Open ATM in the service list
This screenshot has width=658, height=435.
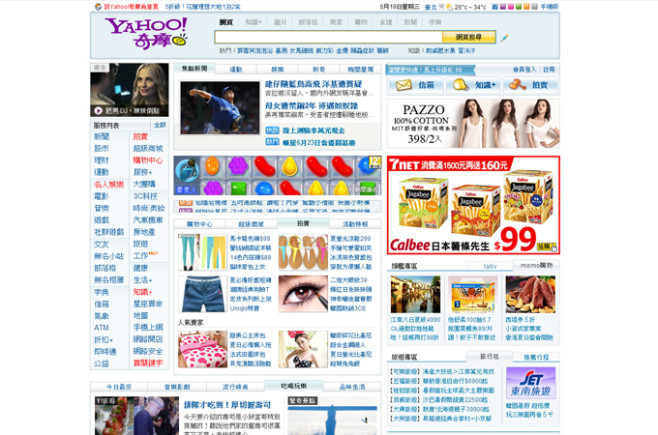[x=101, y=327]
